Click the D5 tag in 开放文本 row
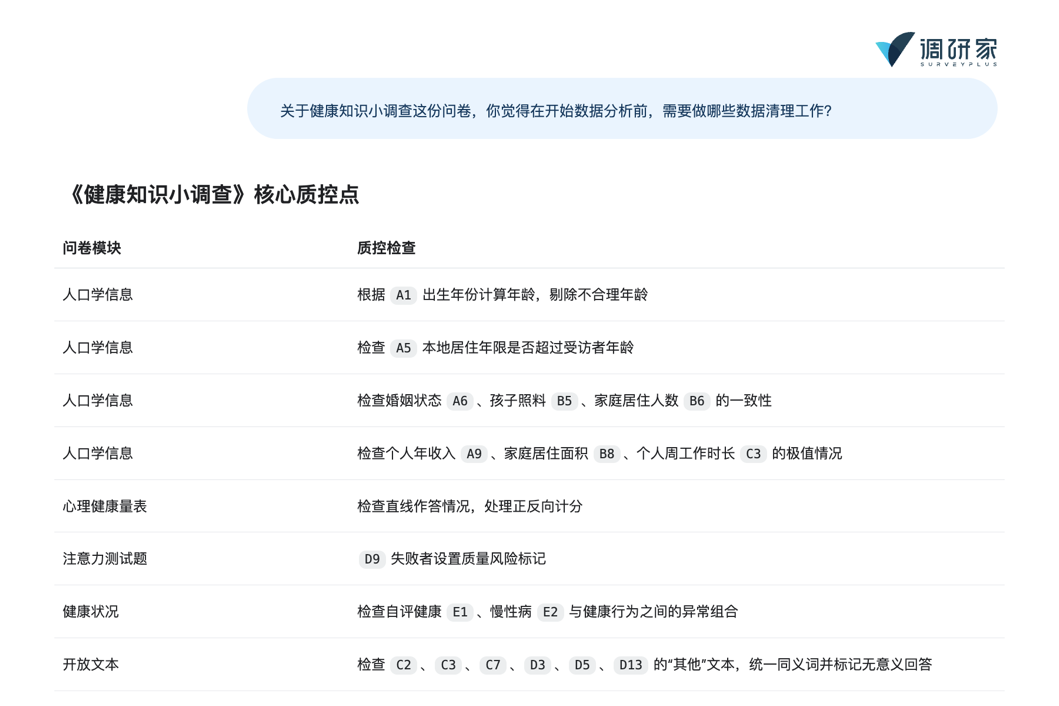The image size is (1059, 706). tap(582, 665)
